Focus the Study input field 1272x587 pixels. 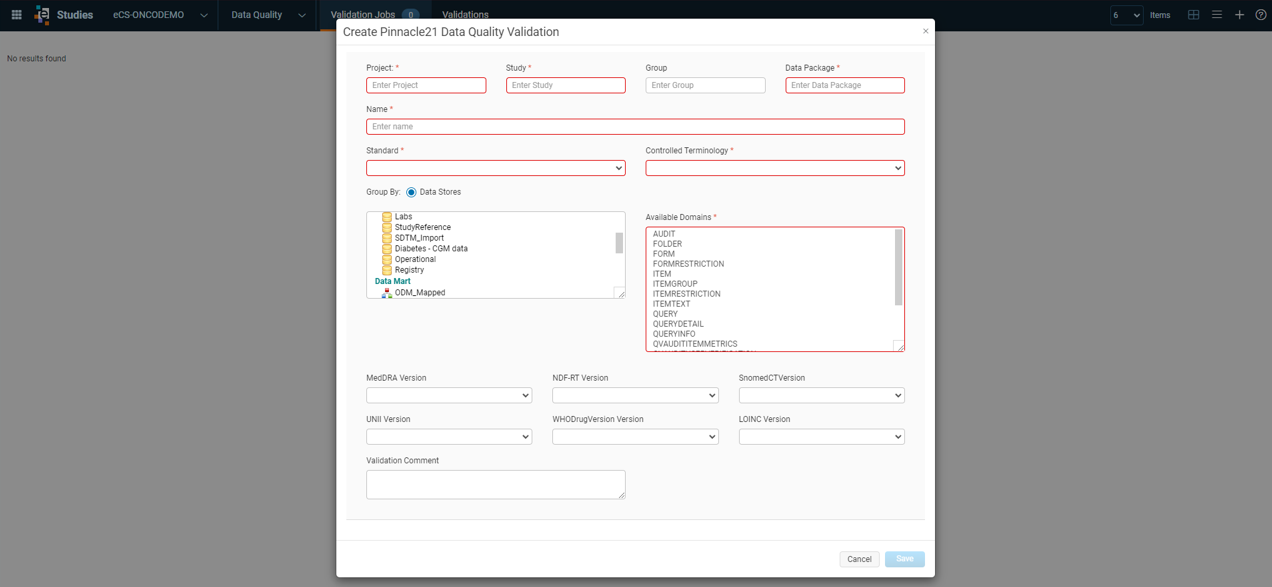566,85
